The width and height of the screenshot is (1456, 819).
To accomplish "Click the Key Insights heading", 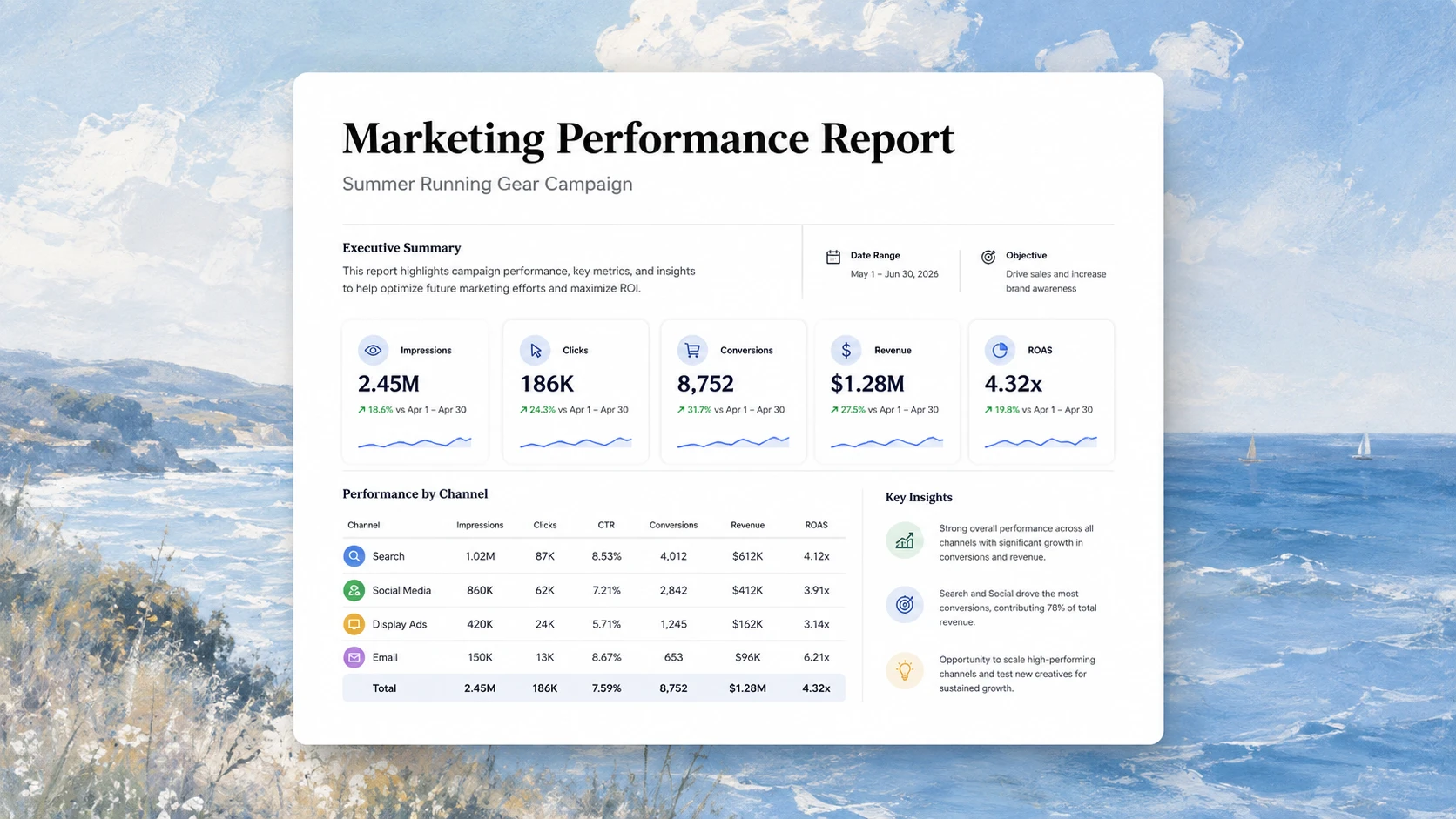I will [x=919, y=498].
